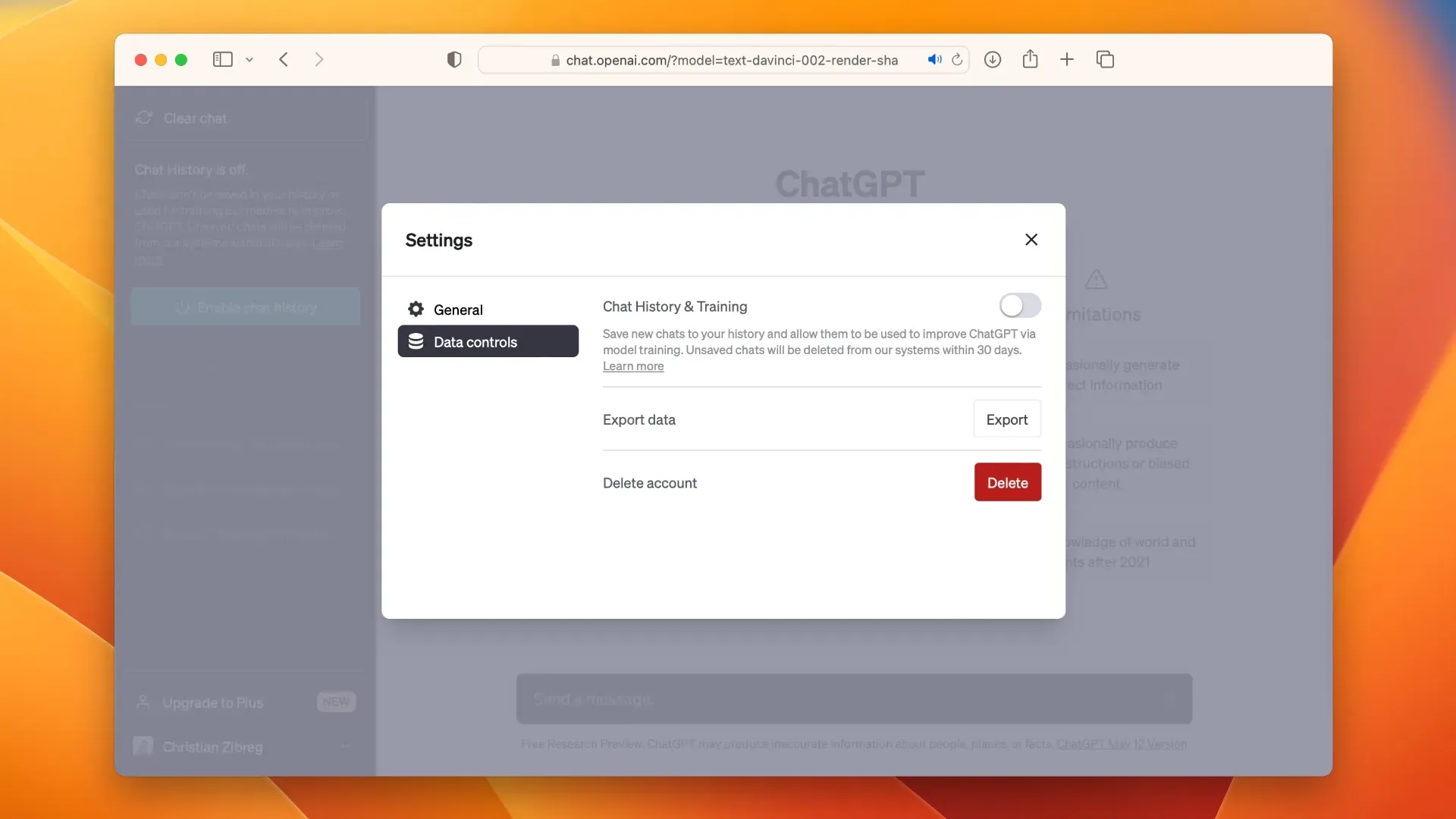The height and width of the screenshot is (819, 1456).
Task: Click the speaker/audio icon in browser toolbar
Action: 934,59
